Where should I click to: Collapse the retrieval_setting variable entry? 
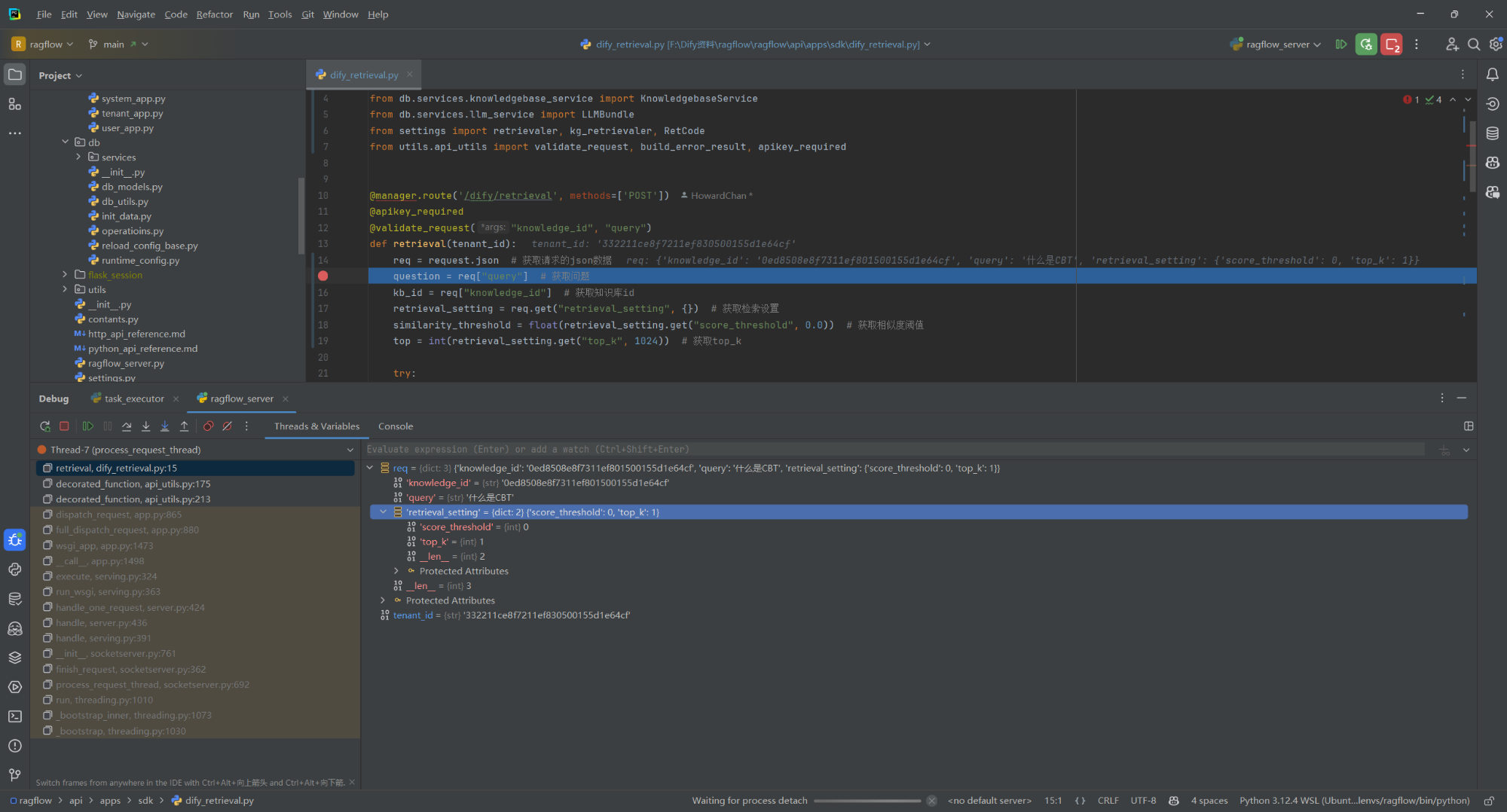(x=384, y=511)
